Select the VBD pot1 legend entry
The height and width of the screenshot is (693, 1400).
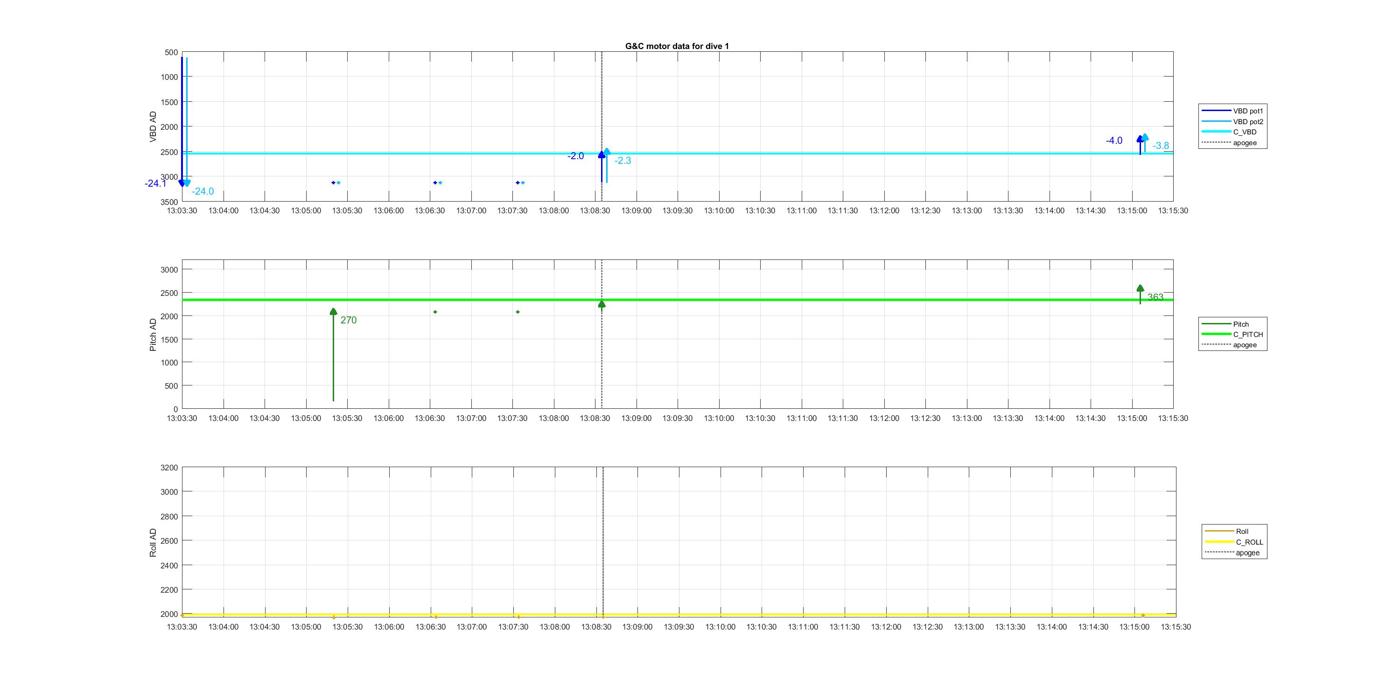[x=1233, y=111]
